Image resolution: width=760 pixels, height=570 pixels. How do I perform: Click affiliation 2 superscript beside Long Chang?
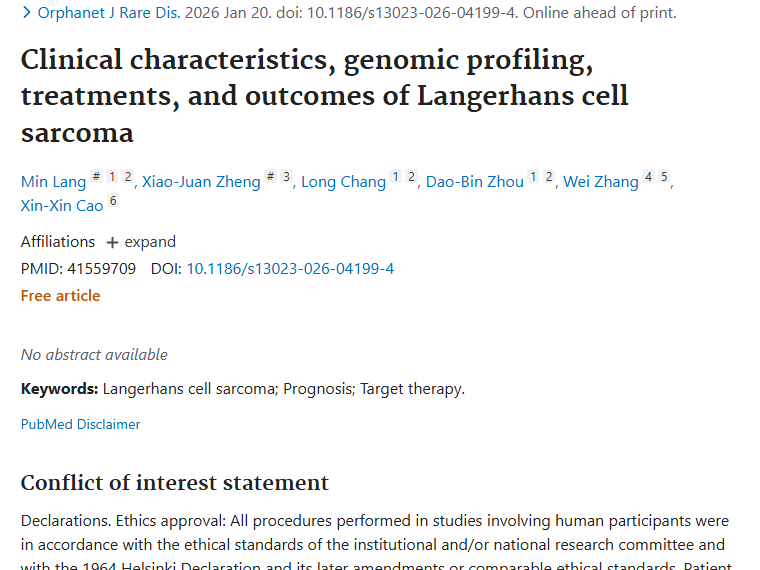click(x=411, y=177)
